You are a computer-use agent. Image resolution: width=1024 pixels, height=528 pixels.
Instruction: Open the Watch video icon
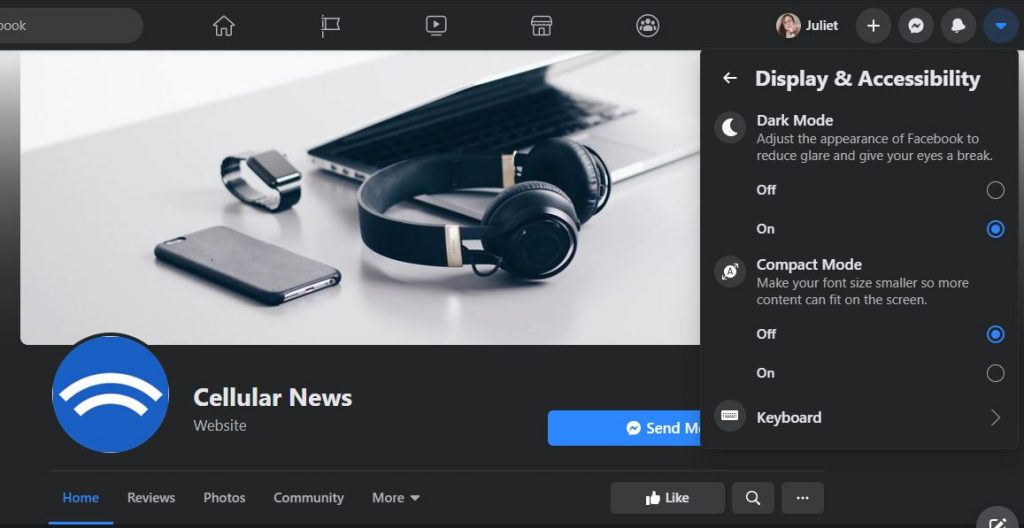pos(436,26)
